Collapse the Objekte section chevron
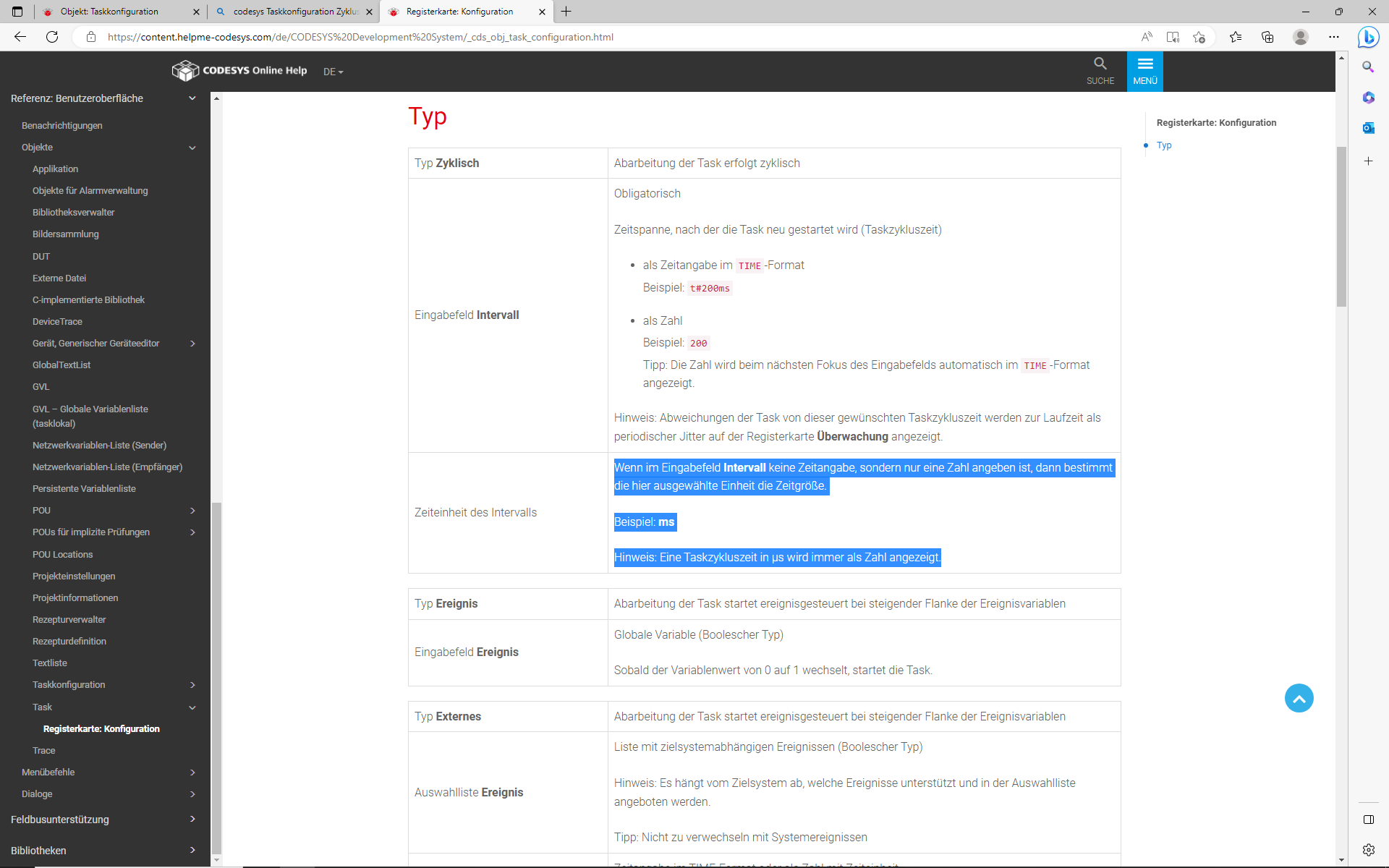The width and height of the screenshot is (1389, 868). click(x=192, y=148)
